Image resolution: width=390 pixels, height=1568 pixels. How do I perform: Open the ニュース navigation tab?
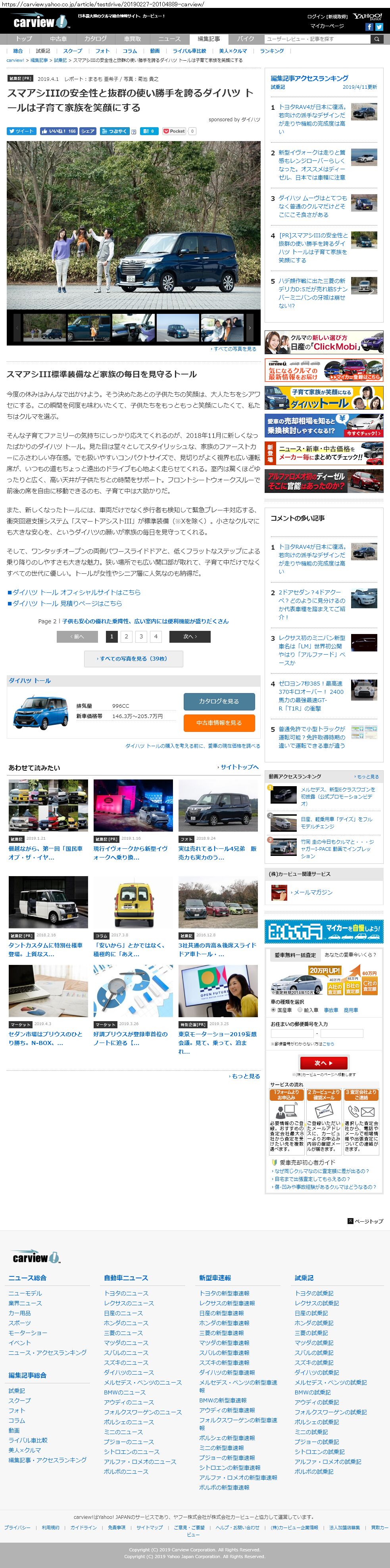point(169,39)
